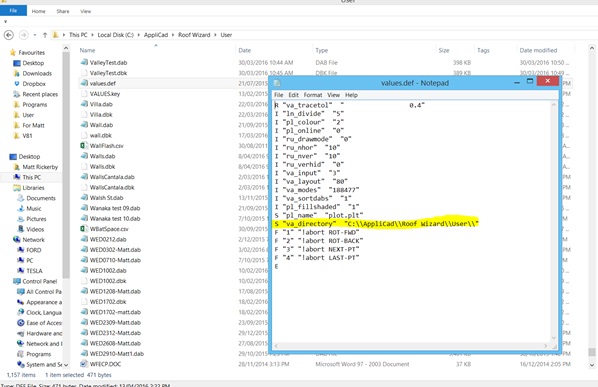Select the Walls.dab file icon
This screenshot has width=598, height=387.
point(84,156)
